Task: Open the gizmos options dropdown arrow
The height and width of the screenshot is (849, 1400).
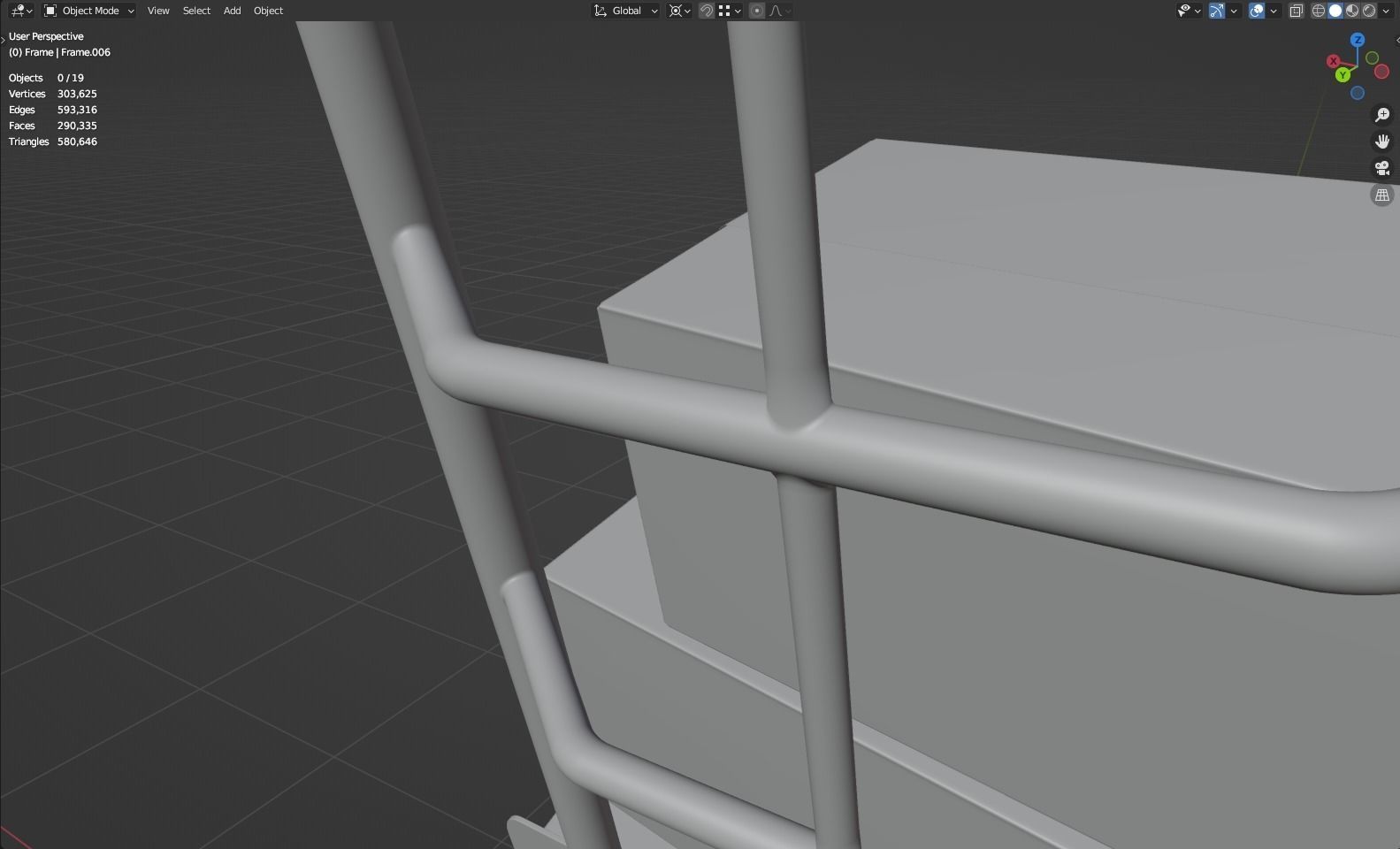Action: [x=1234, y=11]
